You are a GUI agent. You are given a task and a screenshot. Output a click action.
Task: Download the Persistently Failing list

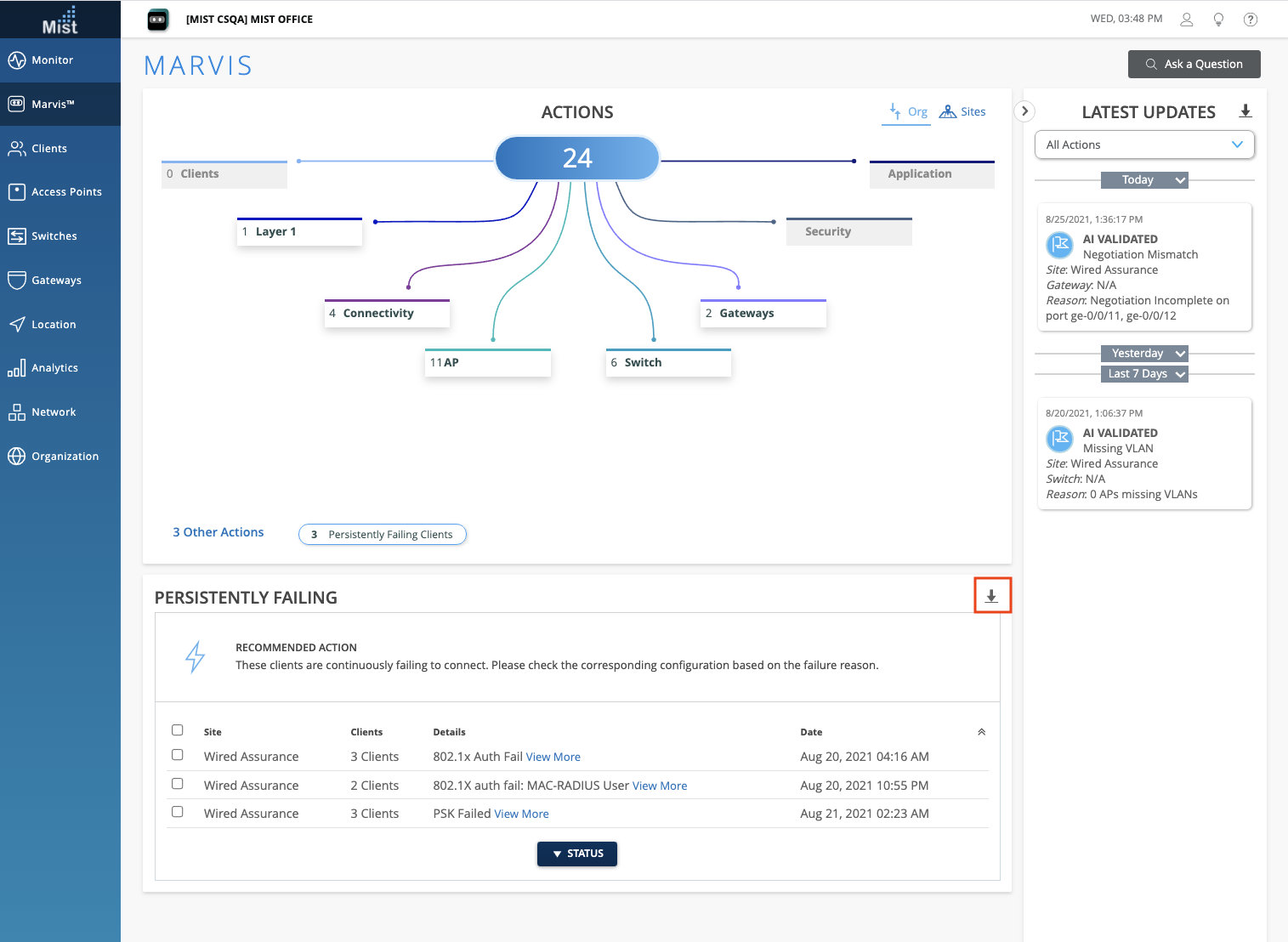pyautogui.click(x=991, y=596)
